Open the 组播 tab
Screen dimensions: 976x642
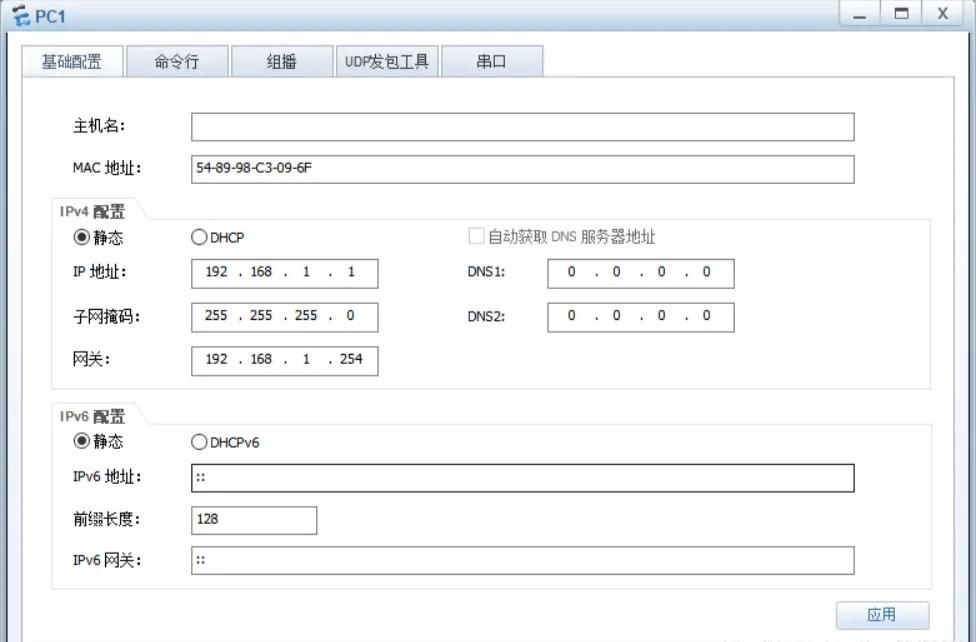click(281, 62)
